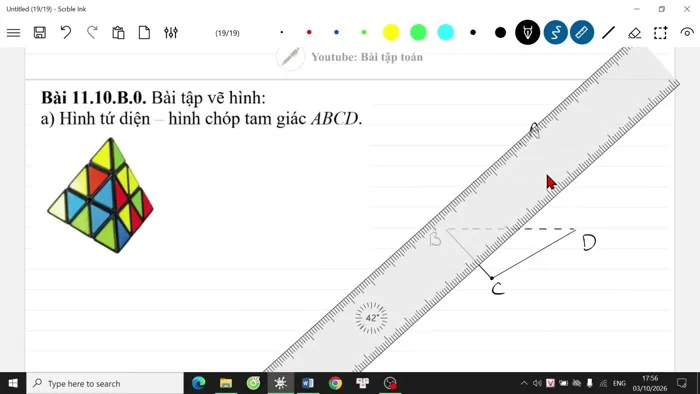Open Google Chrome from the taskbar

point(335,383)
